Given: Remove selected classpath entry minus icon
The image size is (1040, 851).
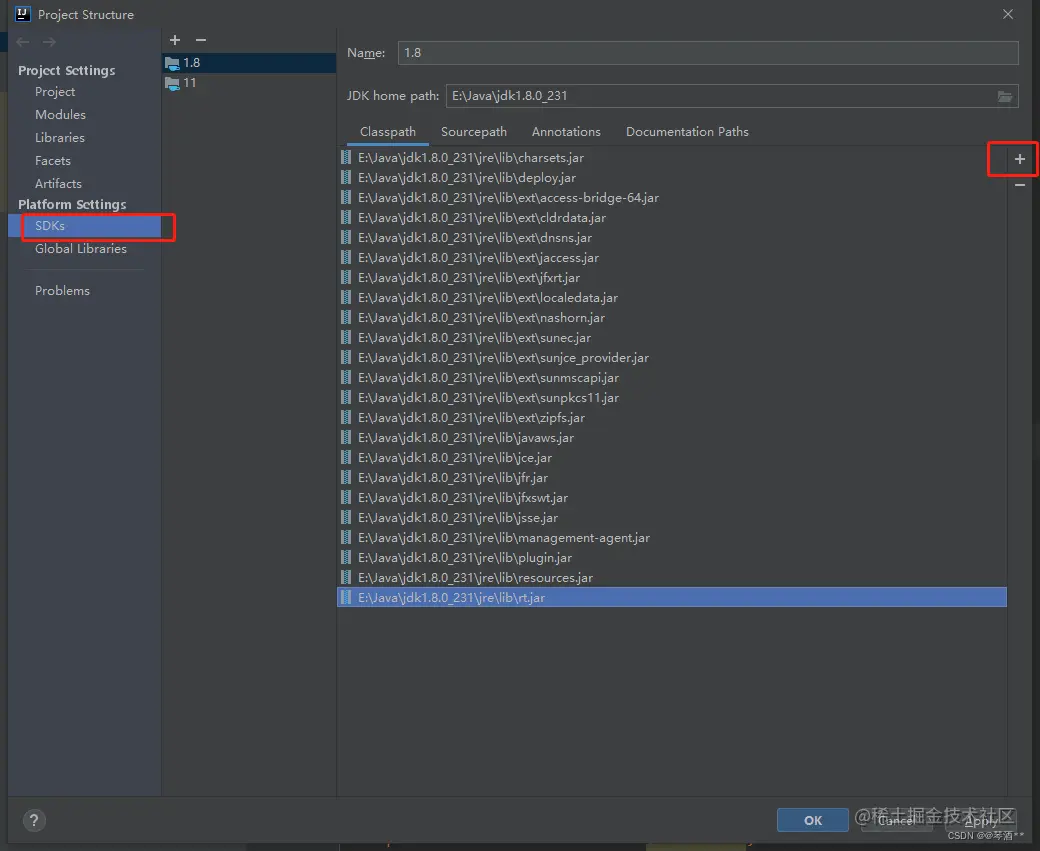Looking at the screenshot, I should click(1019, 185).
